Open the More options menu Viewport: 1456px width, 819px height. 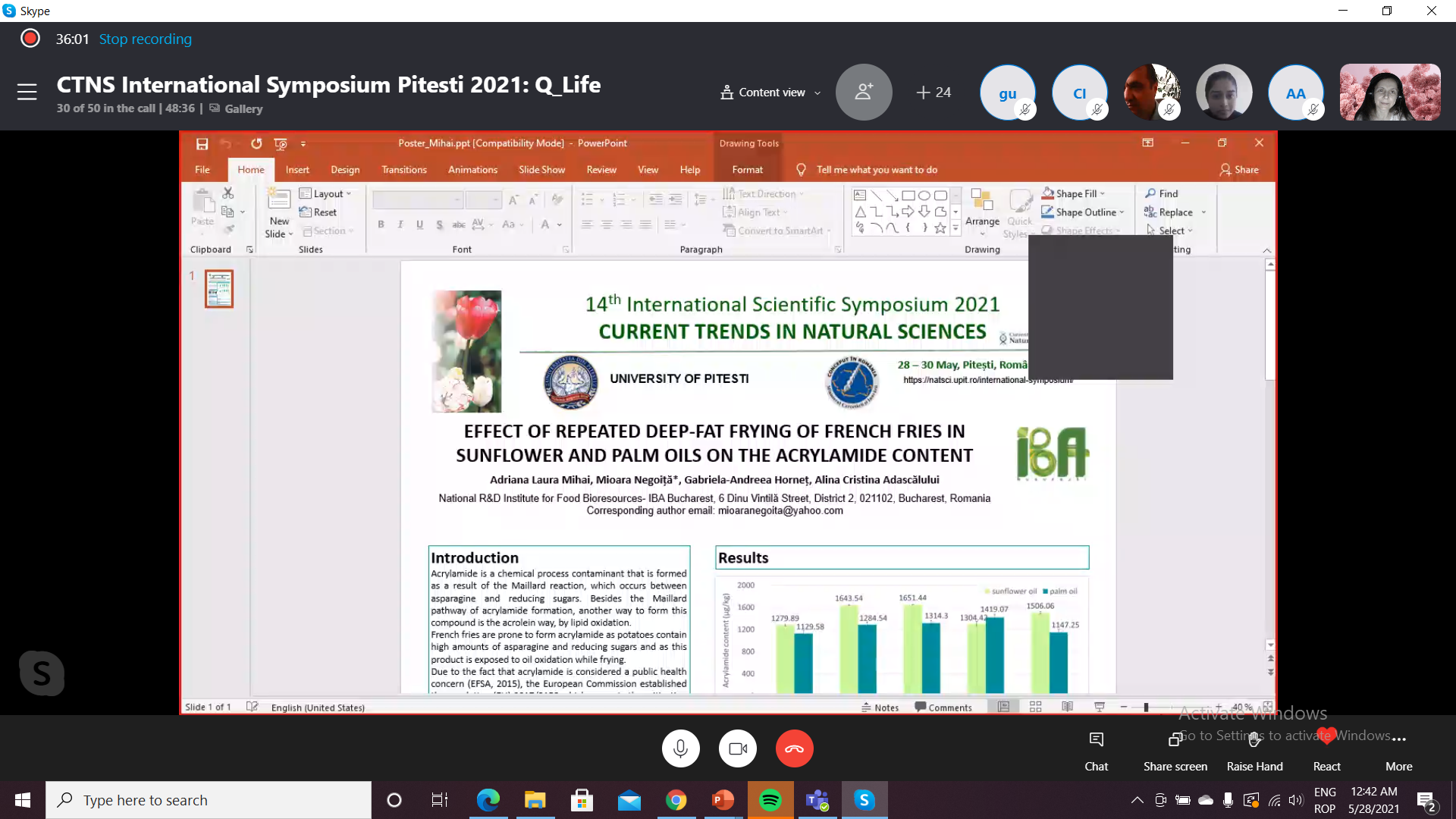(1398, 751)
